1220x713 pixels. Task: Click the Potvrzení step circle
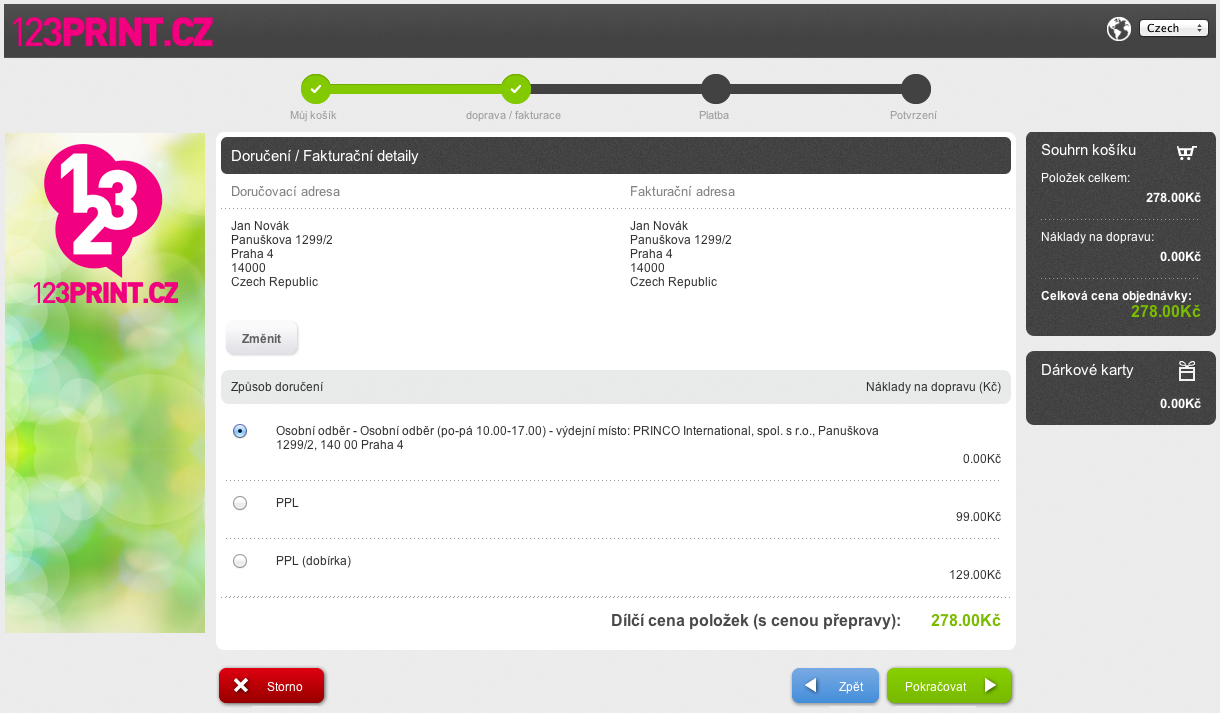(x=915, y=89)
